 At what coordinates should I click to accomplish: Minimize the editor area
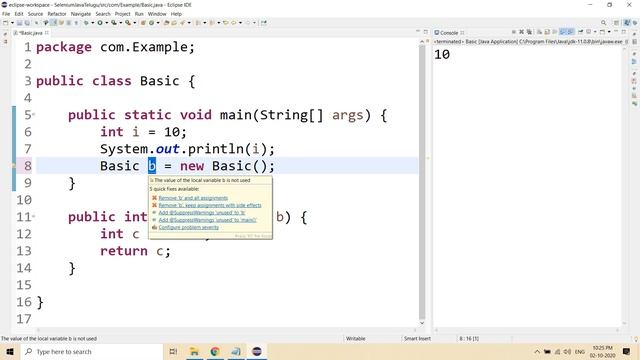coord(418,31)
